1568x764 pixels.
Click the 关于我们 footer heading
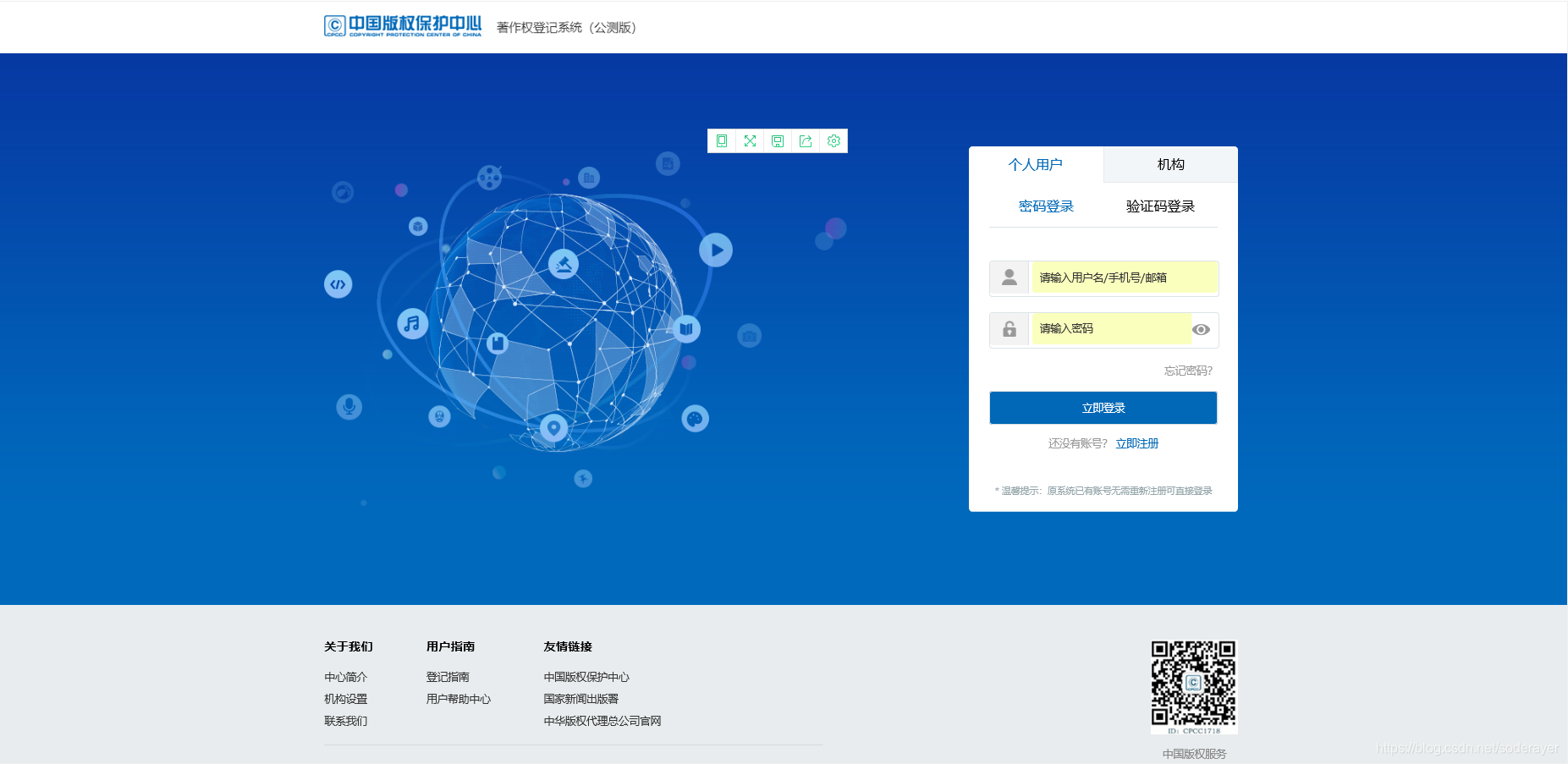[x=348, y=646]
